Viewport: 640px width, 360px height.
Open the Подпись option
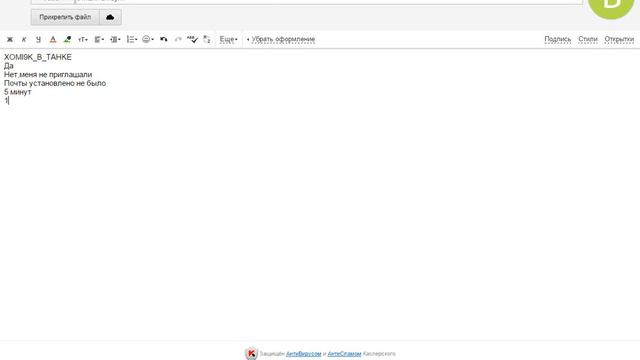point(558,40)
